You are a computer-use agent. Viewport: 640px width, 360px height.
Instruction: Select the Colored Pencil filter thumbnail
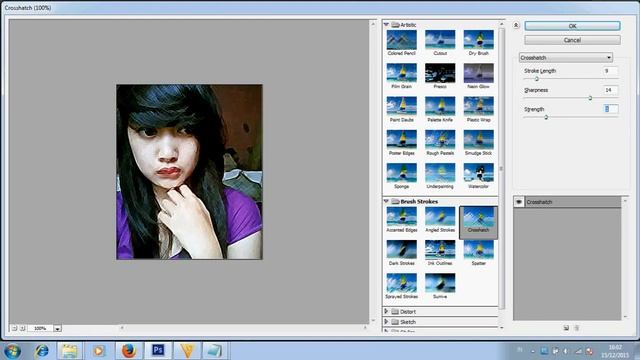(x=402, y=40)
